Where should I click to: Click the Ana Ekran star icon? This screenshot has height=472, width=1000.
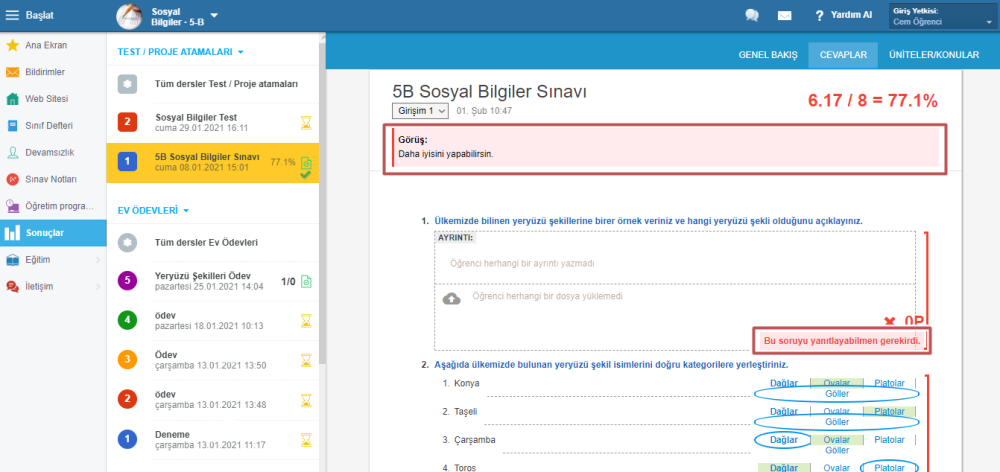coord(12,45)
